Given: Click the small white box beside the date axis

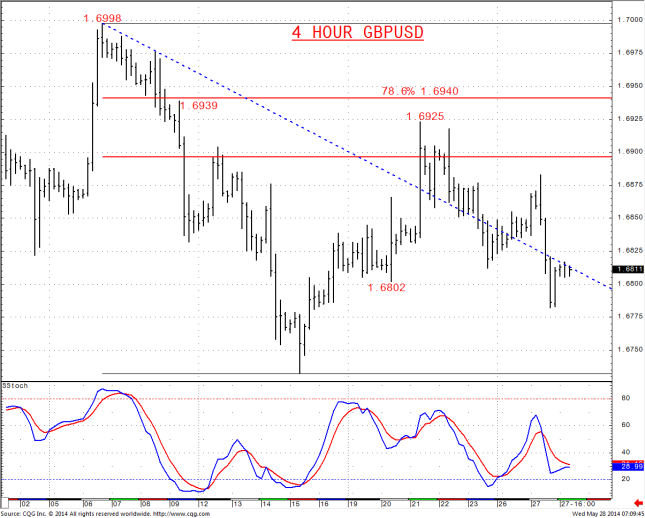Looking at the screenshot, I should (x=4, y=503).
